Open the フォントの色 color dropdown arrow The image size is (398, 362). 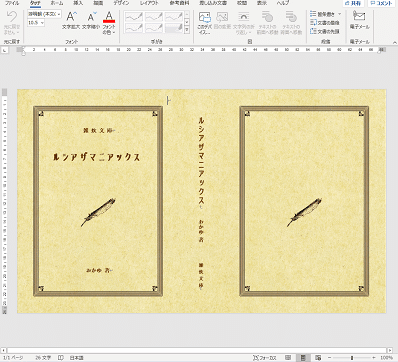114,33
